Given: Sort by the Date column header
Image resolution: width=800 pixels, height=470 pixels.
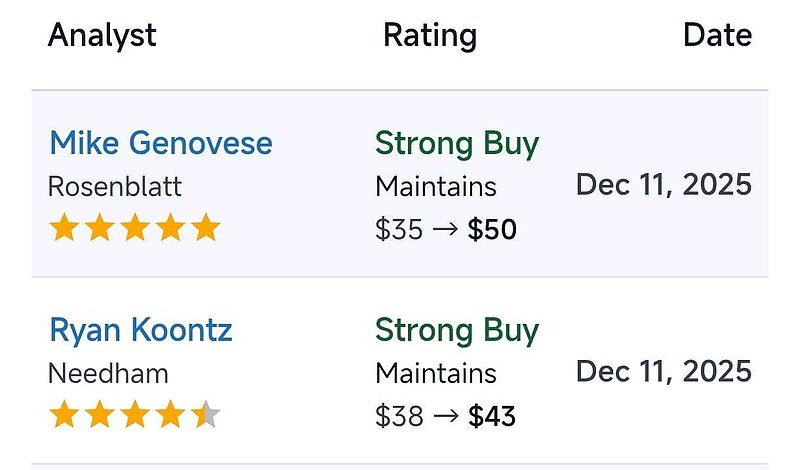Looking at the screenshot, I should click(x=717, y=36).
